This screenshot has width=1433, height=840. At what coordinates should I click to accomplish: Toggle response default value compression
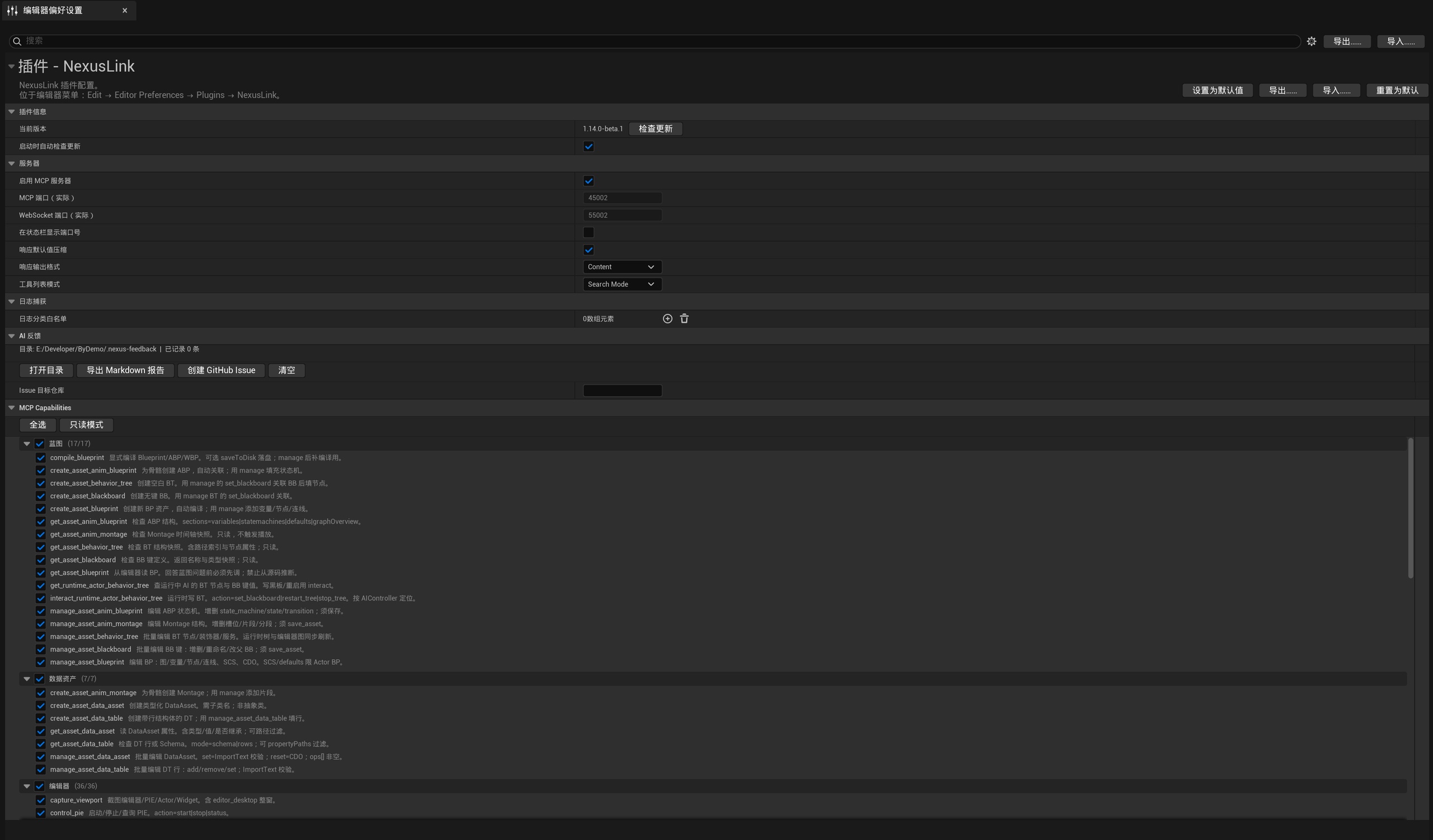(x=588, y=250)
